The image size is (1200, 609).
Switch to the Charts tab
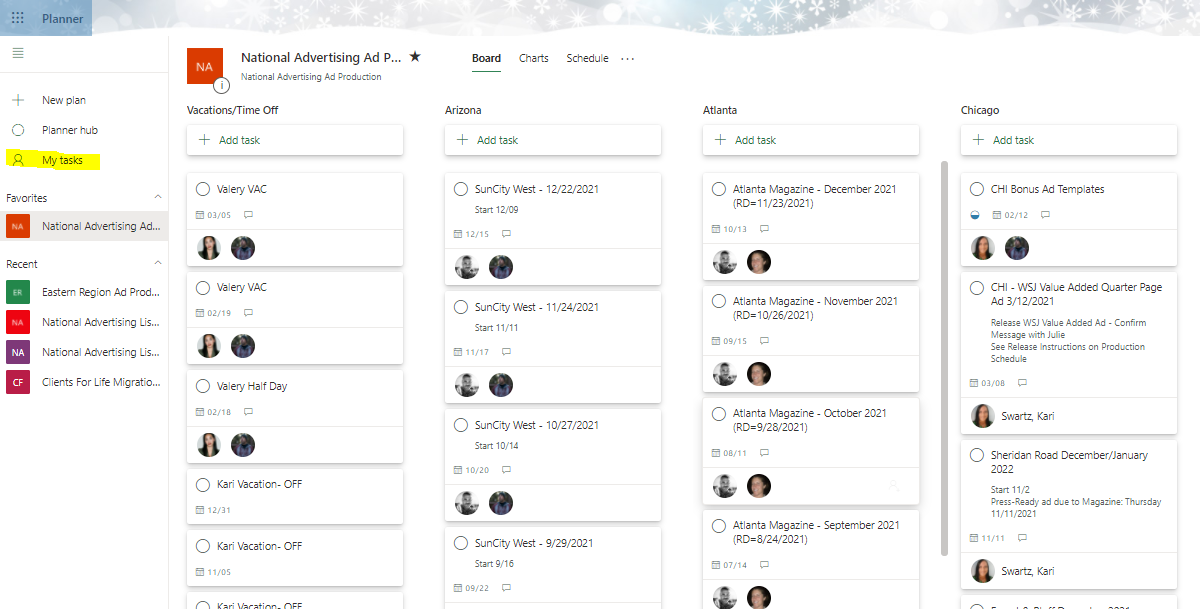click(534, 58)
